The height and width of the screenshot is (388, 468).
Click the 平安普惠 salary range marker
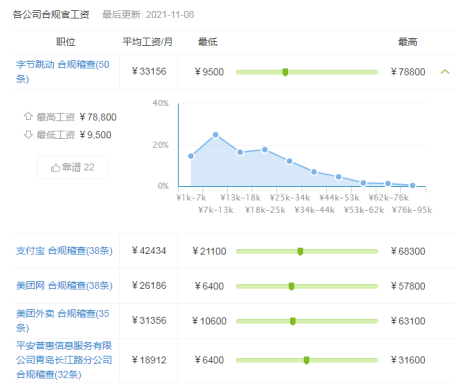tap(306, 360)
